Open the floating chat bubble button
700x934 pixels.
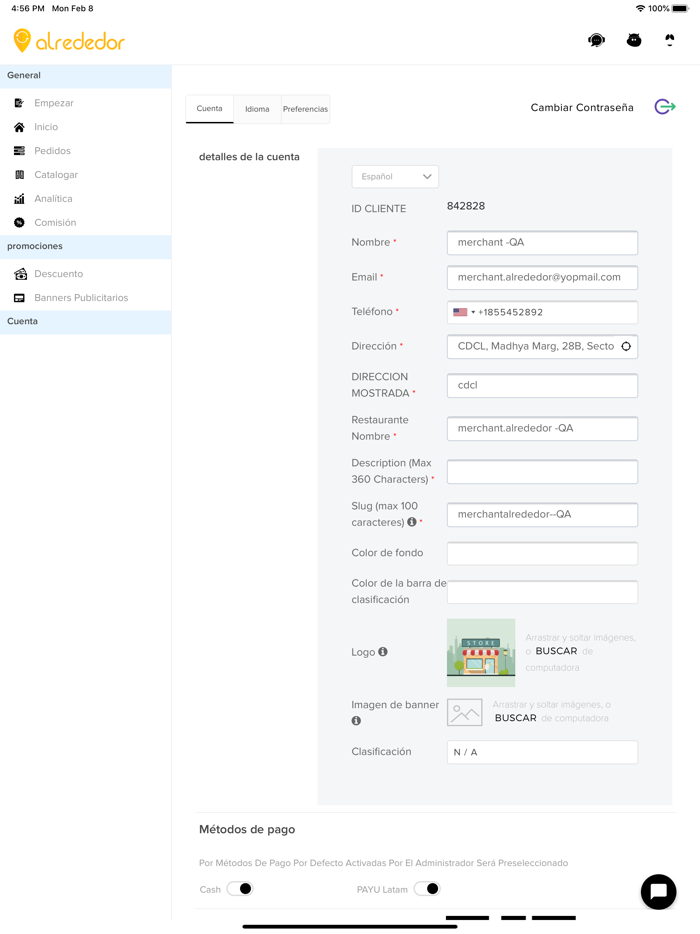point(658,892)
